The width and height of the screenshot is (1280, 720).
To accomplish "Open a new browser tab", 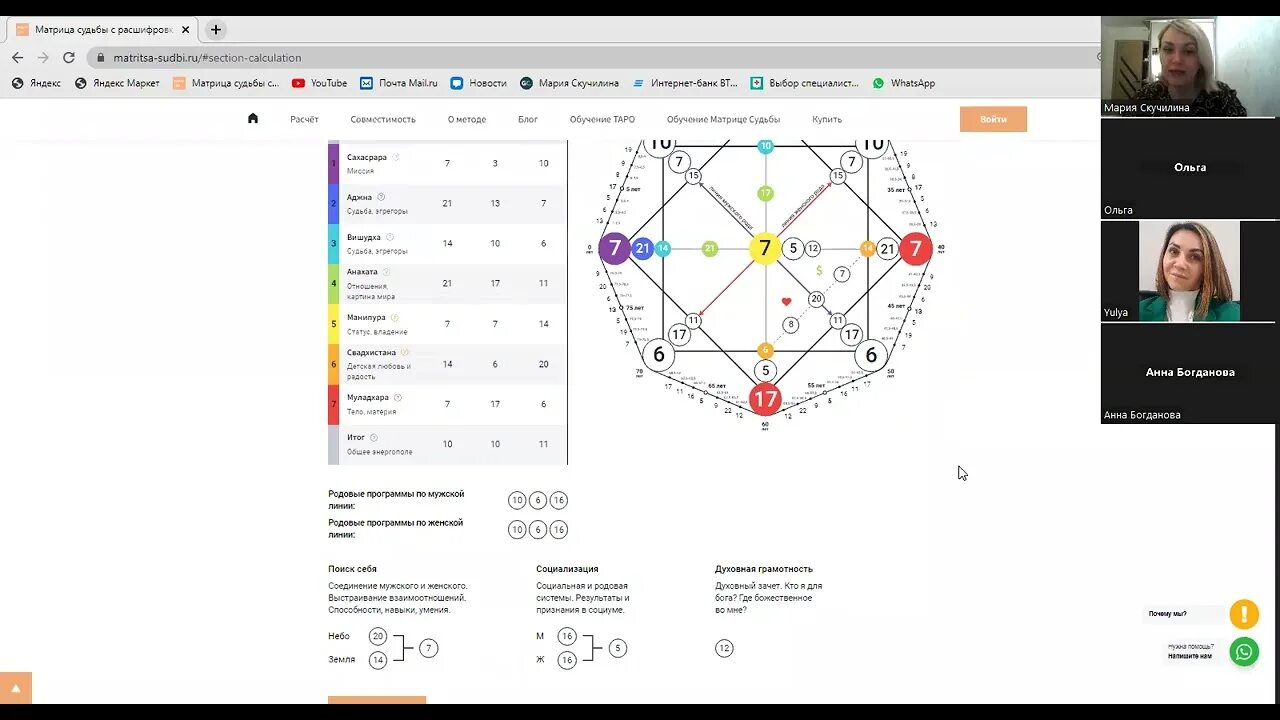I will click(215, 30).
